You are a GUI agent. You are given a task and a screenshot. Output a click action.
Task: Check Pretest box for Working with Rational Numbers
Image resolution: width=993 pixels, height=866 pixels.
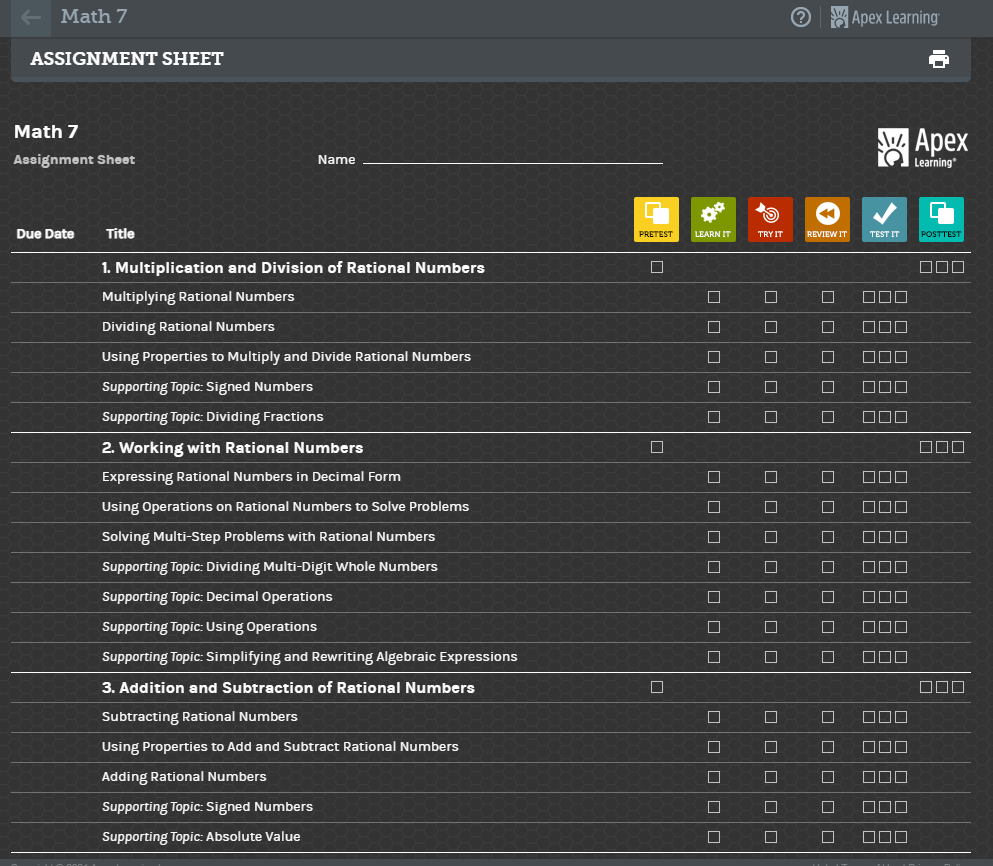pyautogui.click(x=657, y=447)
